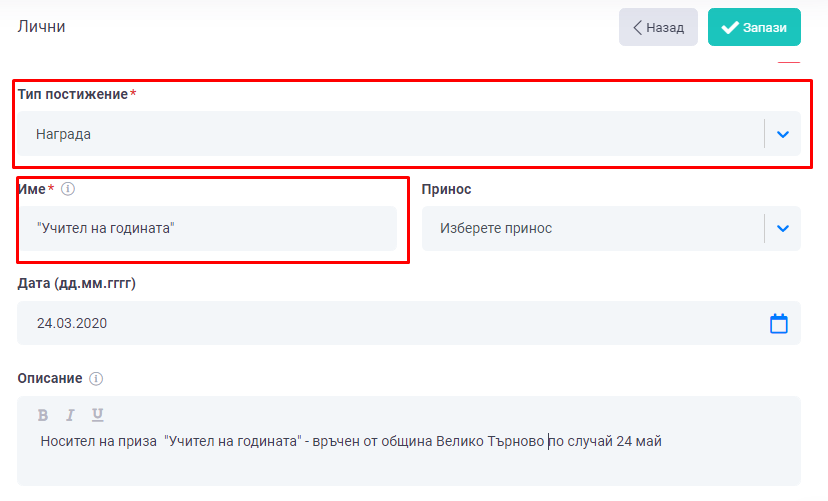Click the Назад back button
Image resolution: width=828 pixels, height=501 pixels.
click(x=658, y=28)
